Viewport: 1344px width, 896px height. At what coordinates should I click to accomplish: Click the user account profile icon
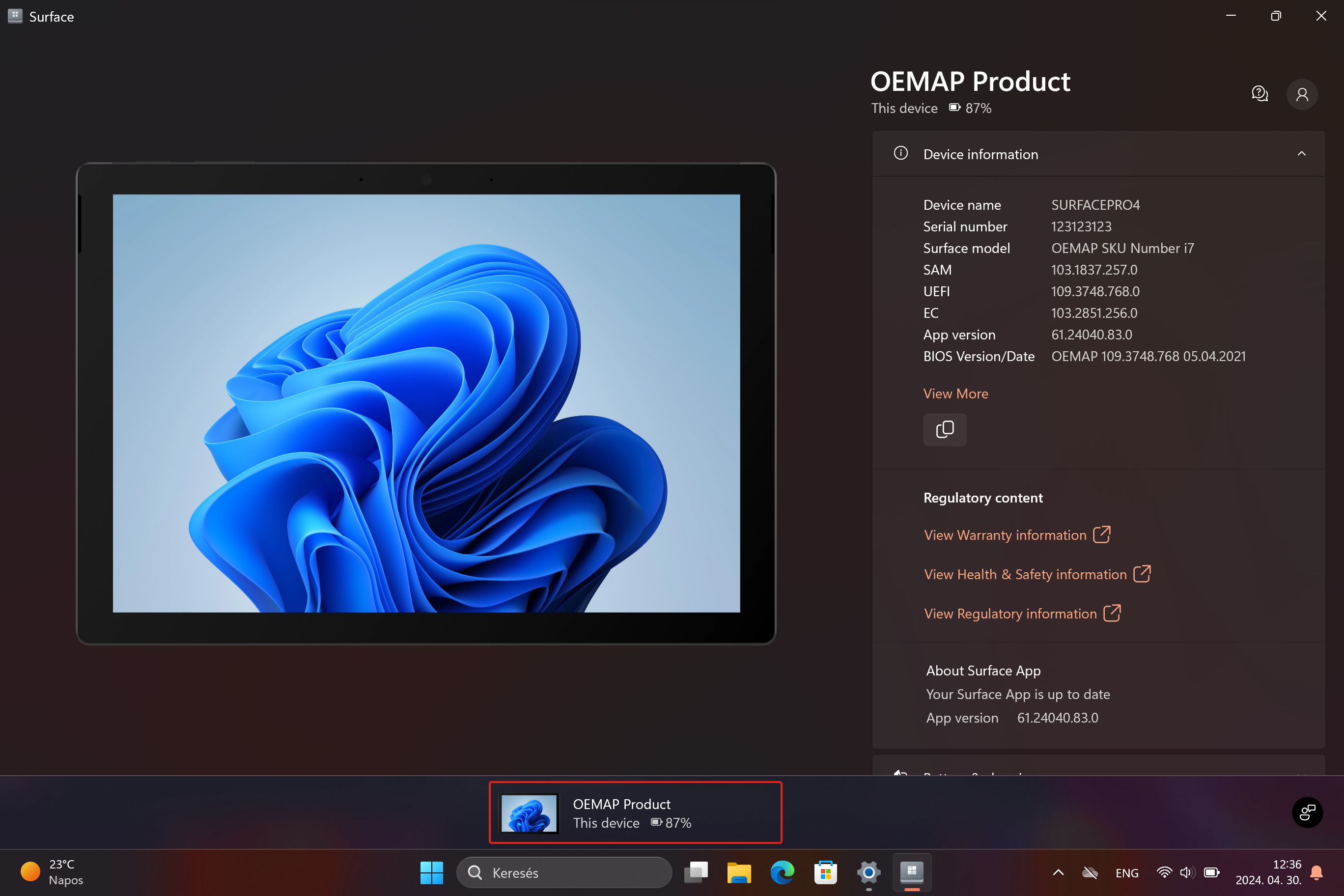coord(1302,94)
